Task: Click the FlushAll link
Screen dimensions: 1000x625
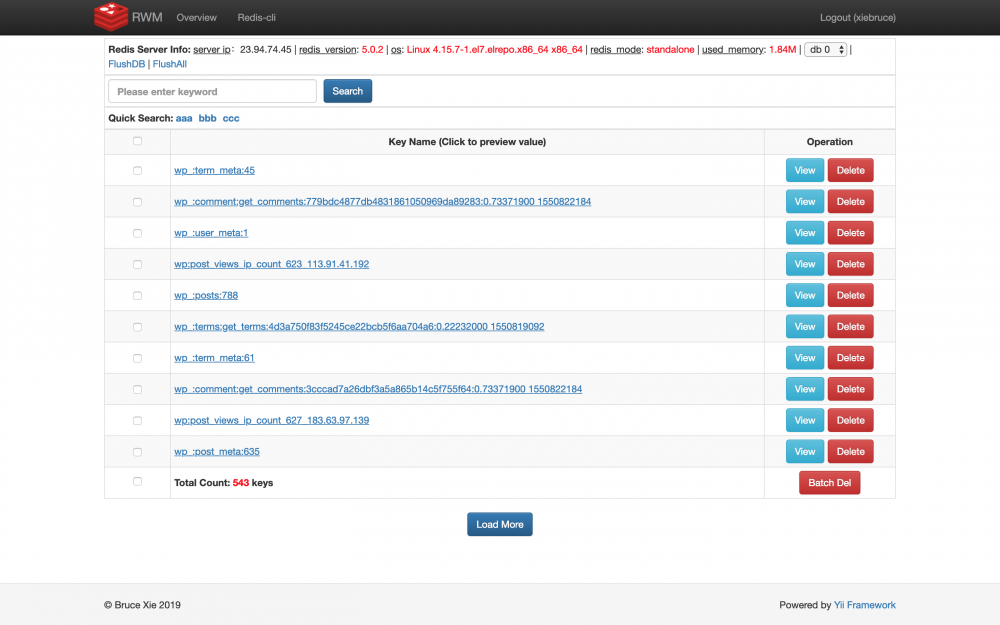Action: pyautogui.click(x=170, y=64)
